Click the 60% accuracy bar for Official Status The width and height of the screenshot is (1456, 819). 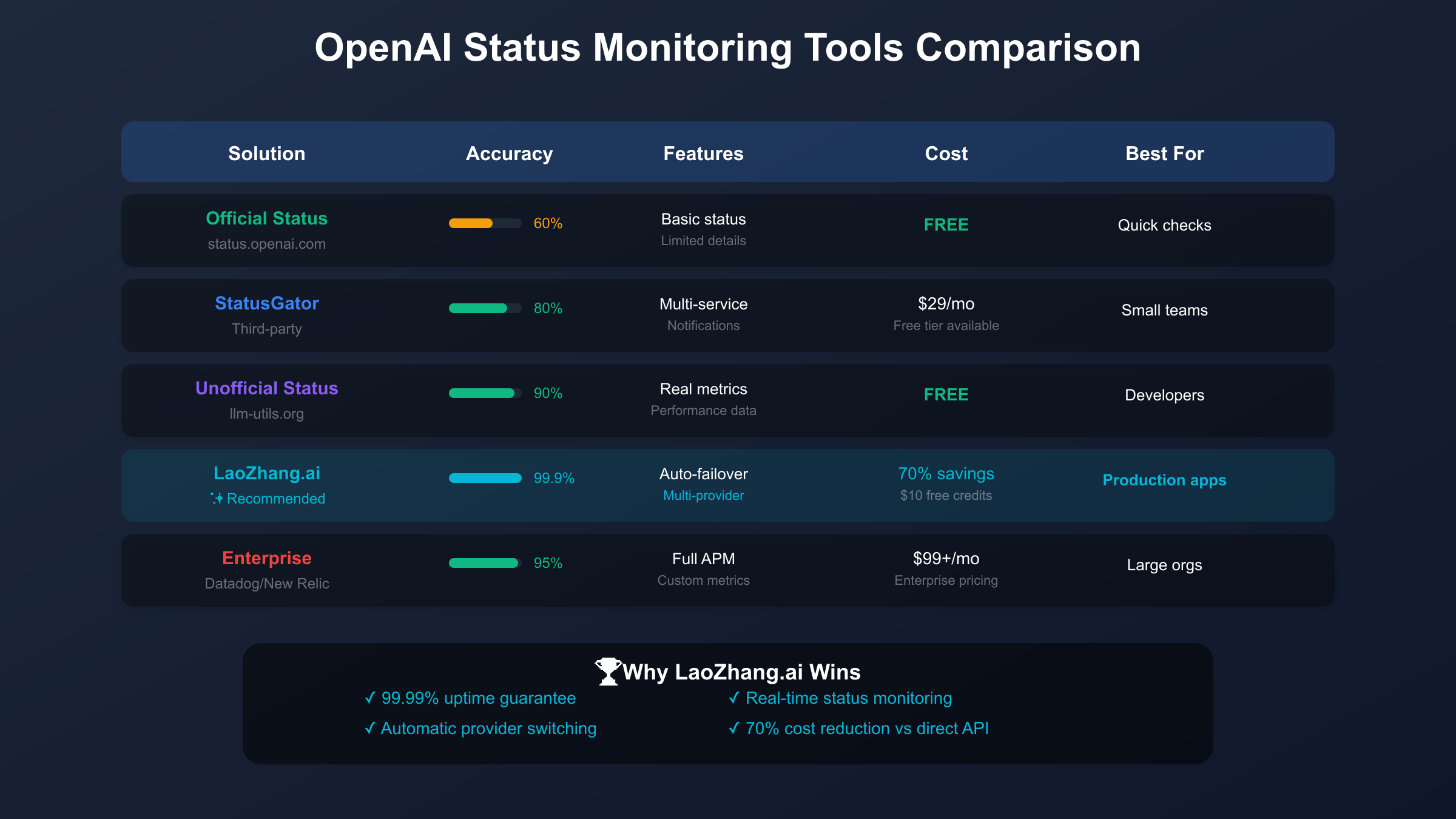pyautogui.click(x=485, y=223)
